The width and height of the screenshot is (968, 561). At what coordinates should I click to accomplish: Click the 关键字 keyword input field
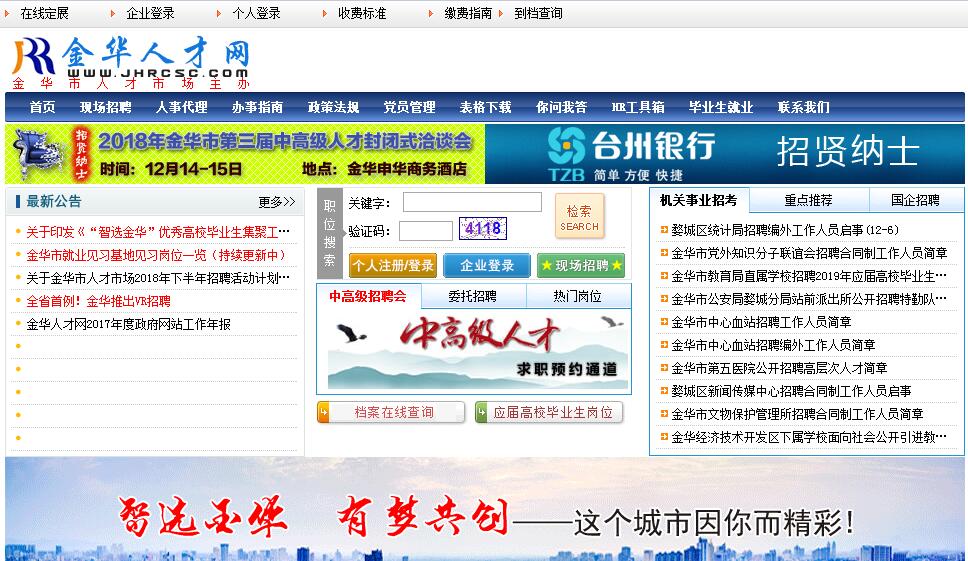(x=472, y=203)
